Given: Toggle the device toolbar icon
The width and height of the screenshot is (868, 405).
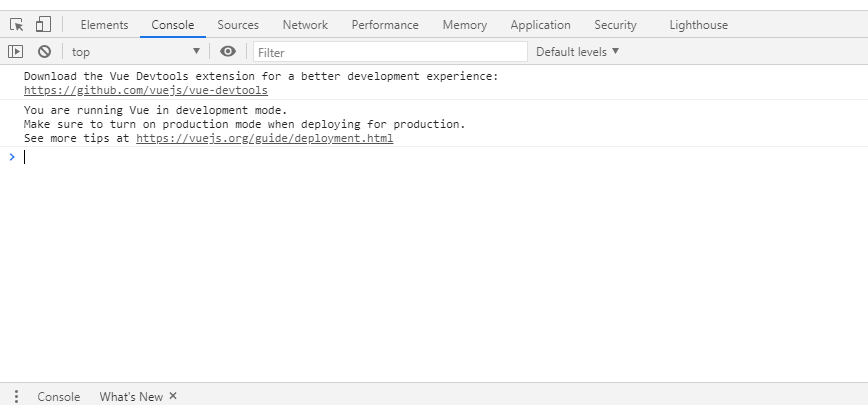Looking at the screenshot, I should click(43, 25).
